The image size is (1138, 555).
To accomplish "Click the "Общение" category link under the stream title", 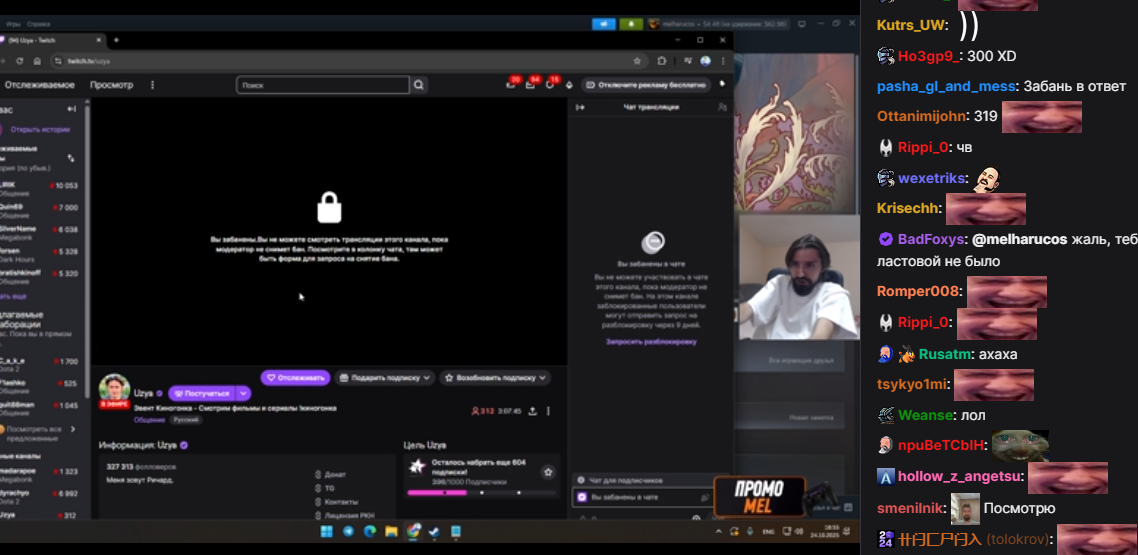I will pyautogui.click(x=148, y=420).
